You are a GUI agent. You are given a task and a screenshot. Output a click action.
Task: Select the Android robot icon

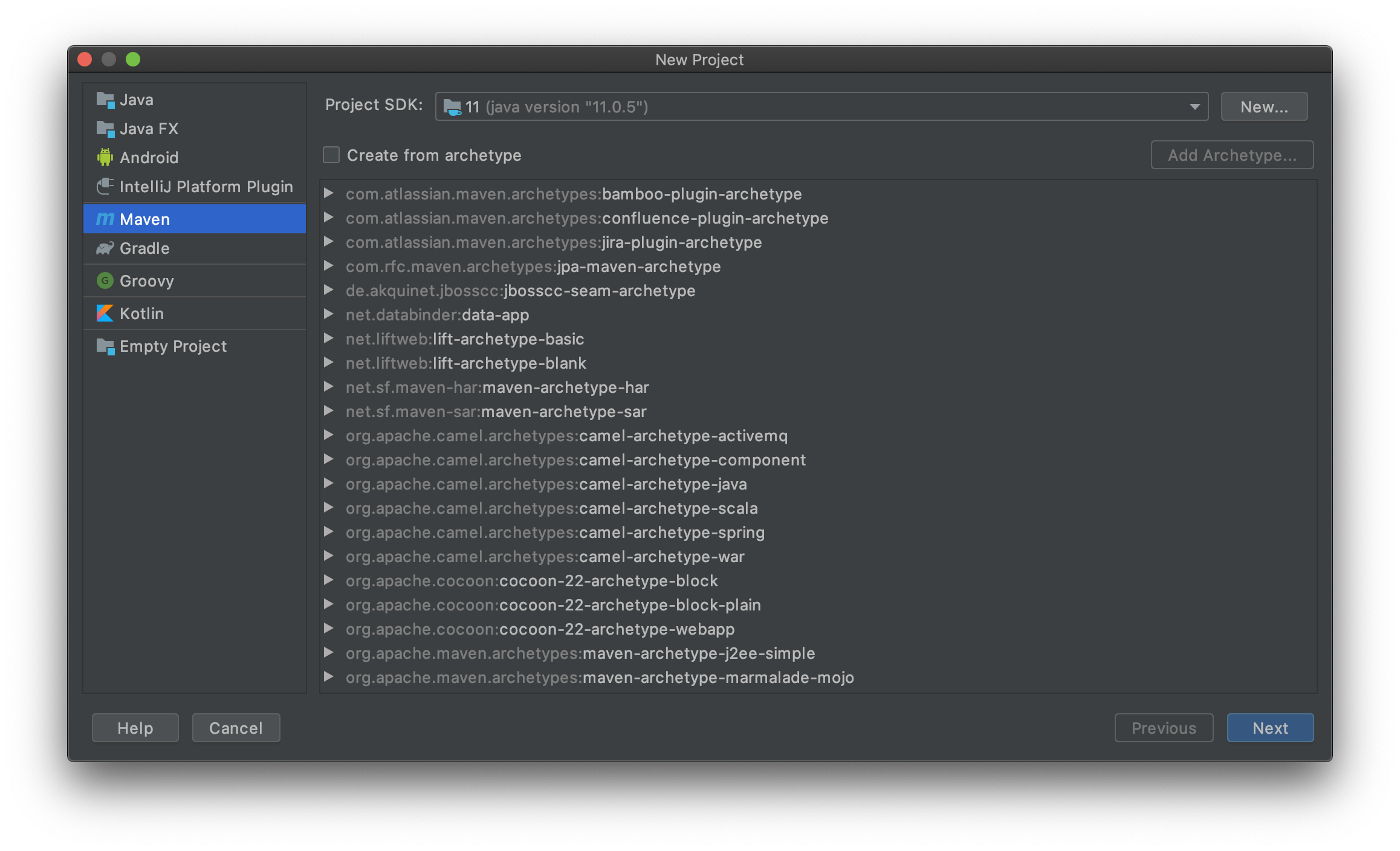coord(105,158)
